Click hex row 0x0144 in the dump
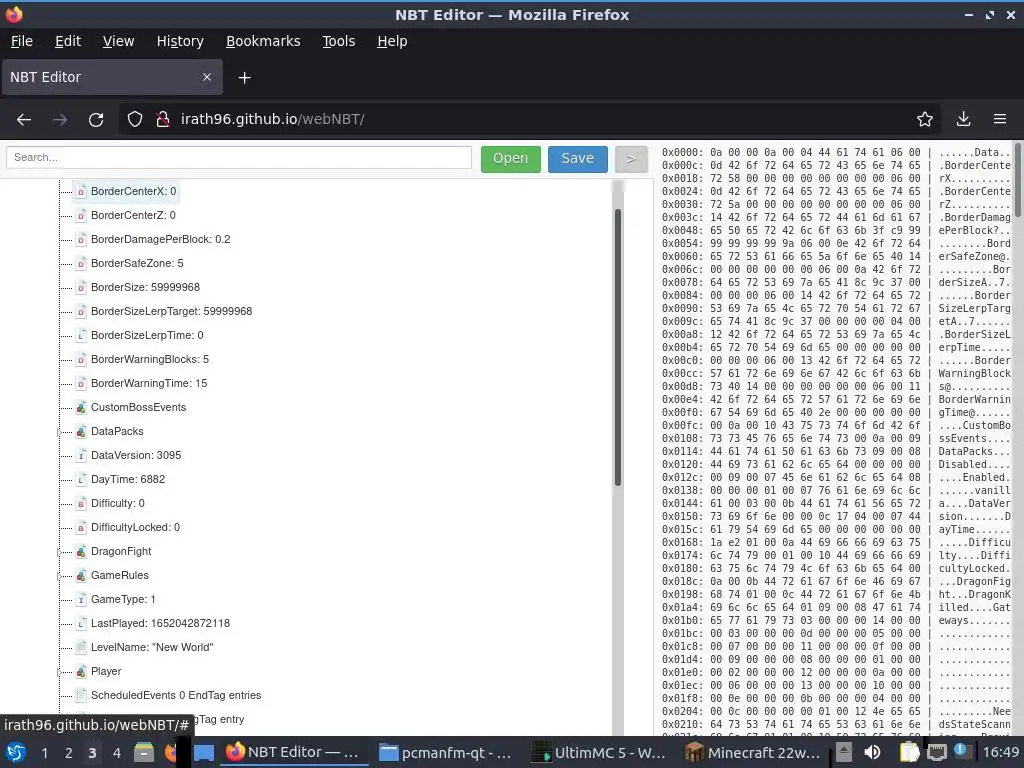 836,504
